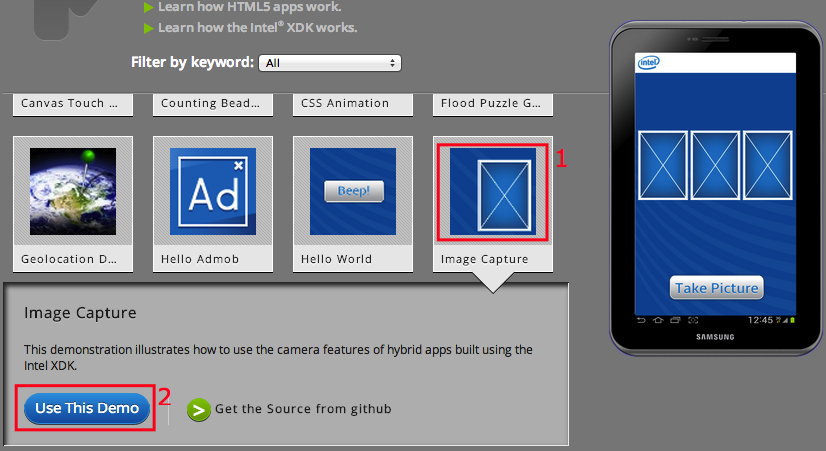This screenshot has height=451, width=826.
Task: Click the green arrow github icon
Action: [x=199, y=409]
